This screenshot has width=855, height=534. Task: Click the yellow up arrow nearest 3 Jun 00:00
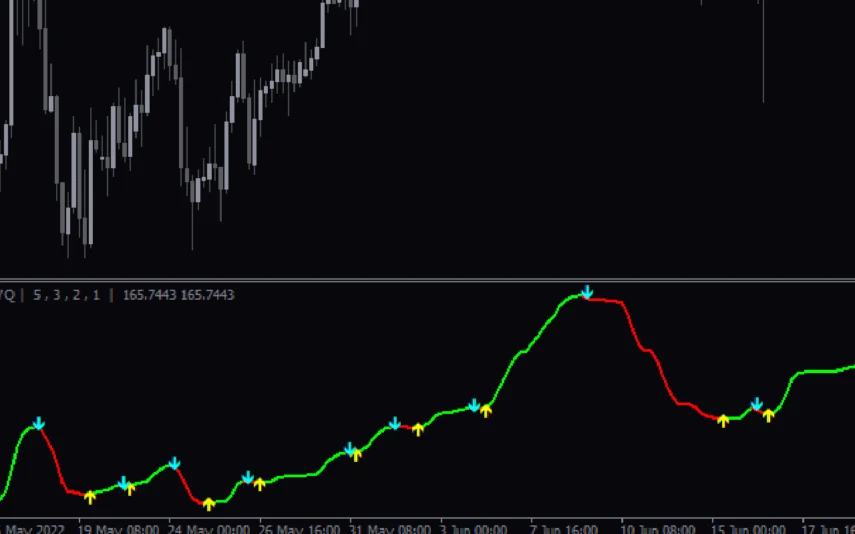pyautogui.click(x=486, y=410)
